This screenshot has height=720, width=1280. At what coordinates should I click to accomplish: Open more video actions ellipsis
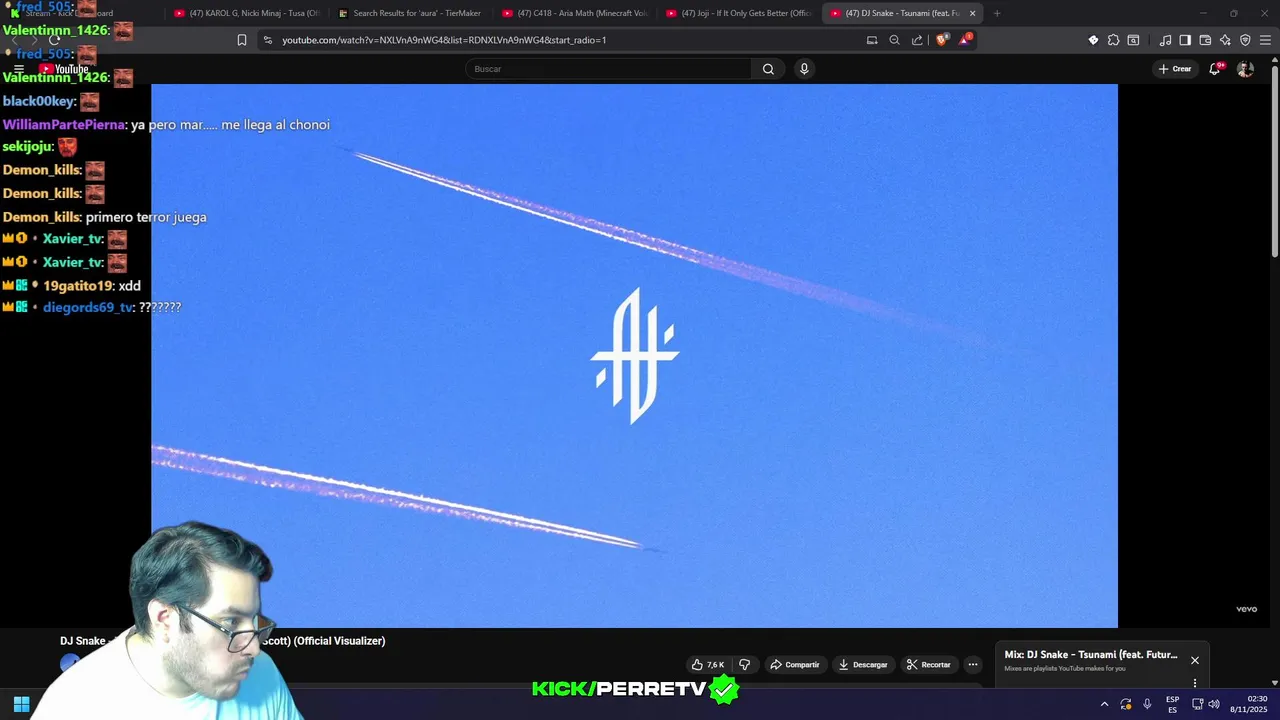click(x=972, y=664)
